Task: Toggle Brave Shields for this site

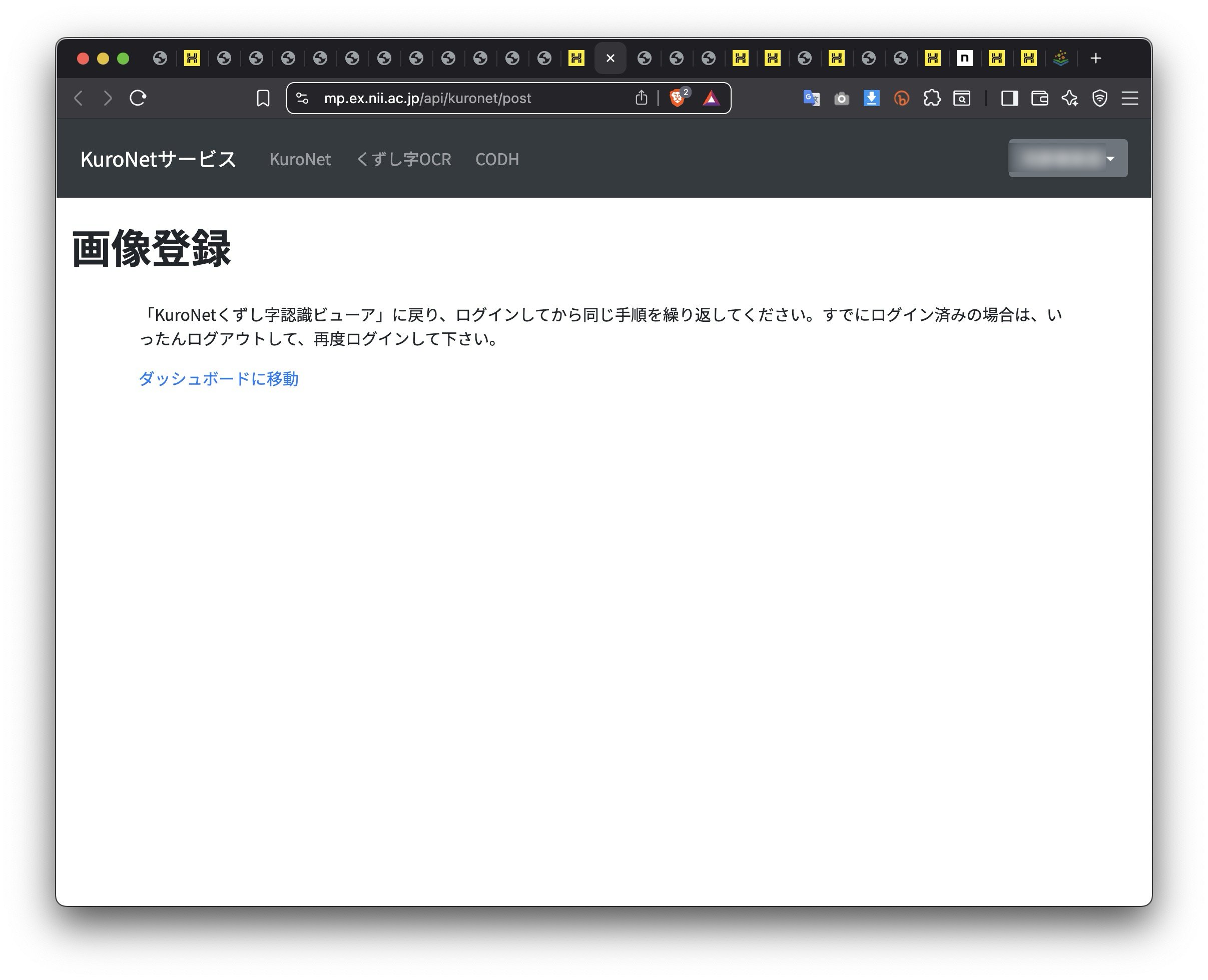Action: (x=677, y=97)
